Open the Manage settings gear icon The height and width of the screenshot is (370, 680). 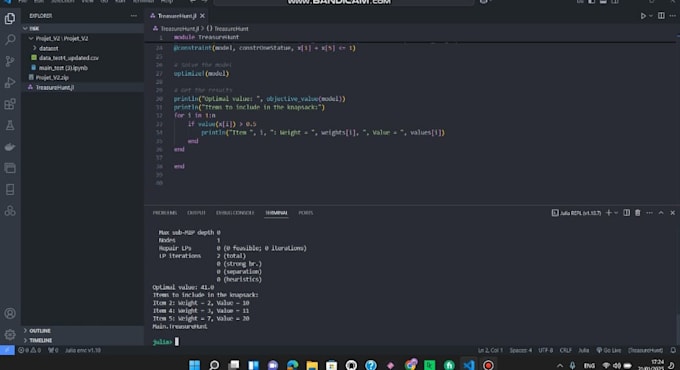coord(10,334)
